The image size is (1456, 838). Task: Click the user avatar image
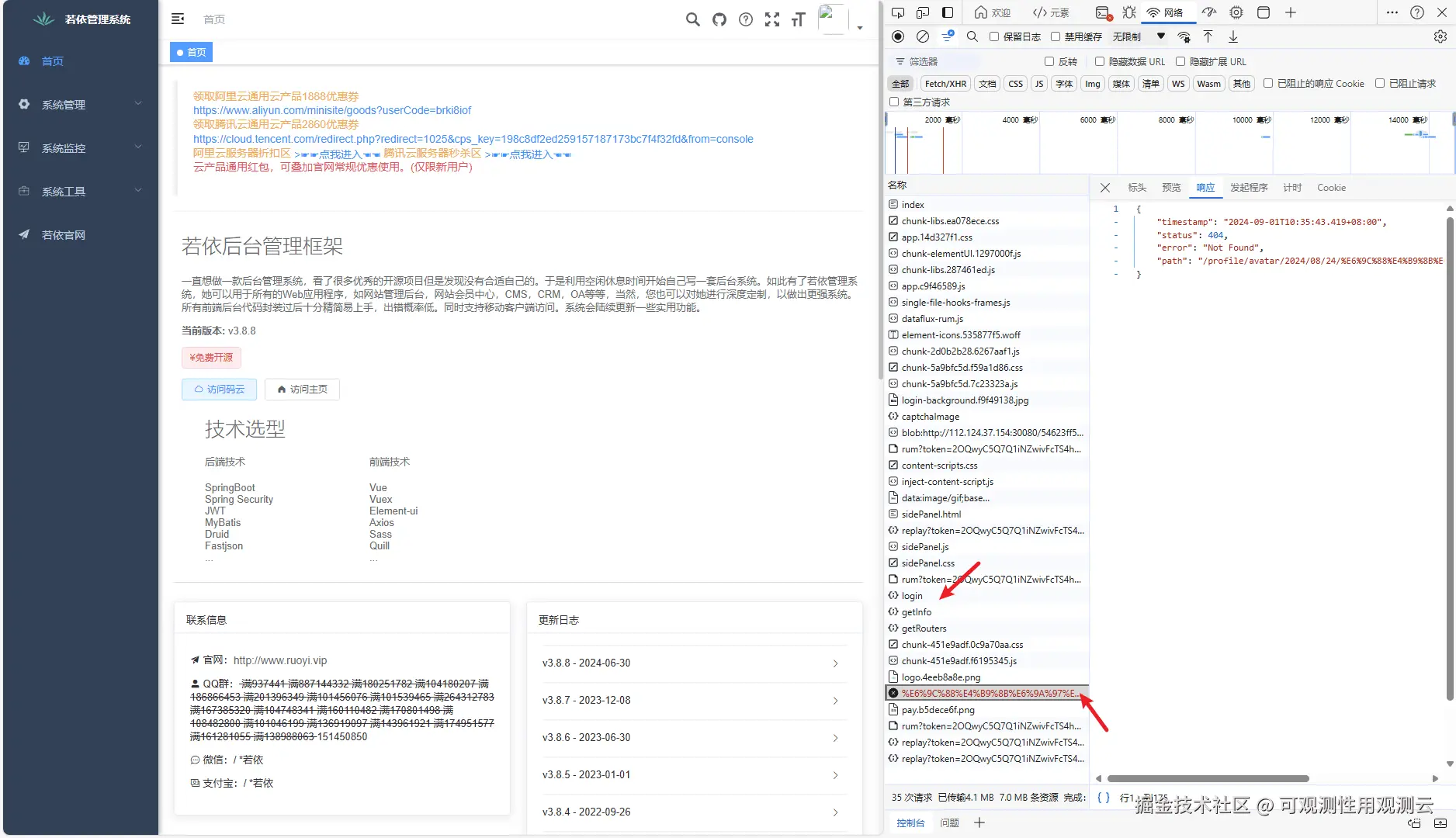(x=833, y=19)
